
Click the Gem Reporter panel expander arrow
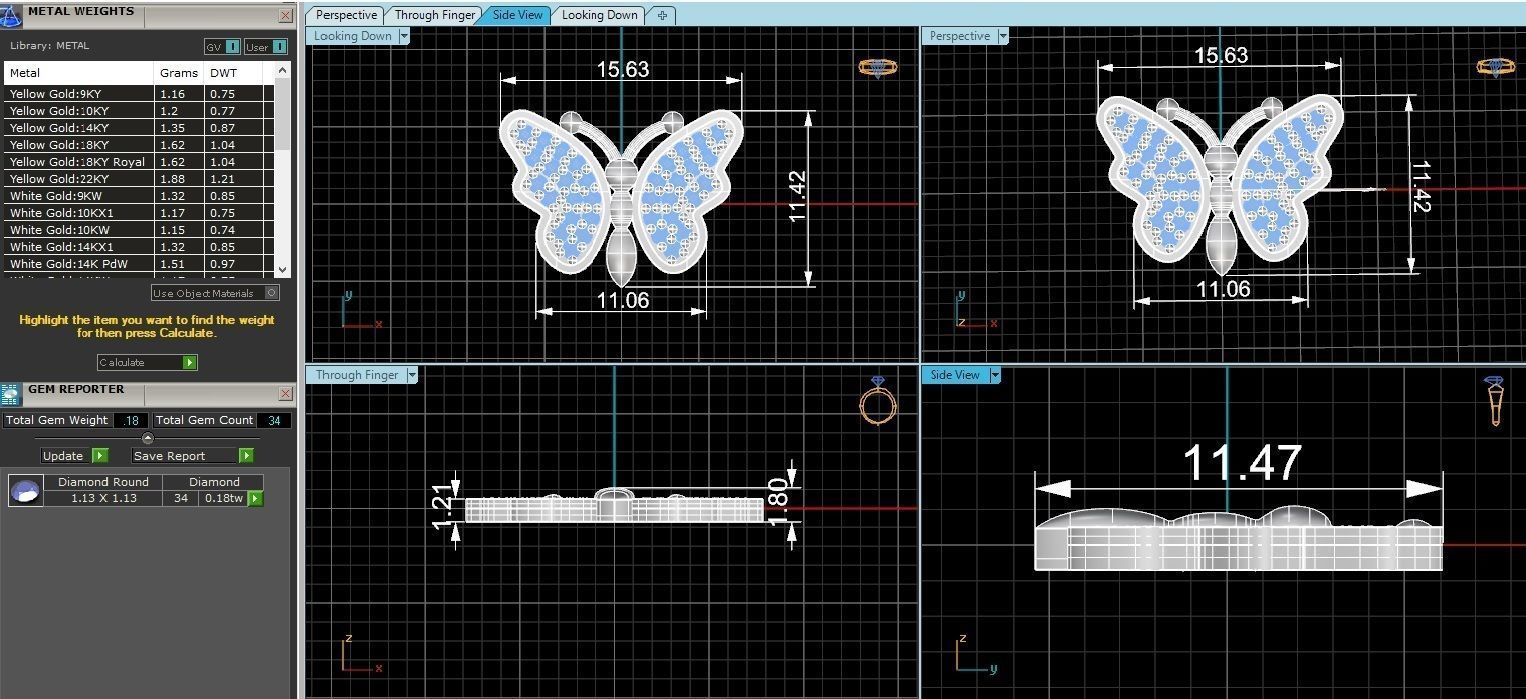147,437
